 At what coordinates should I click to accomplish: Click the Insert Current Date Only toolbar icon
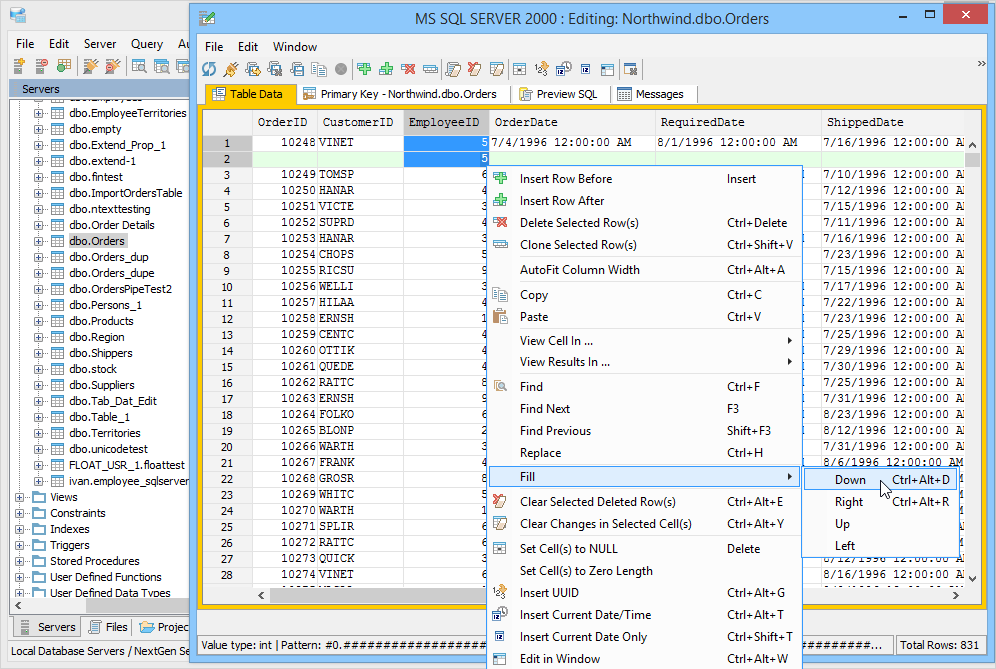pos(586,69)
